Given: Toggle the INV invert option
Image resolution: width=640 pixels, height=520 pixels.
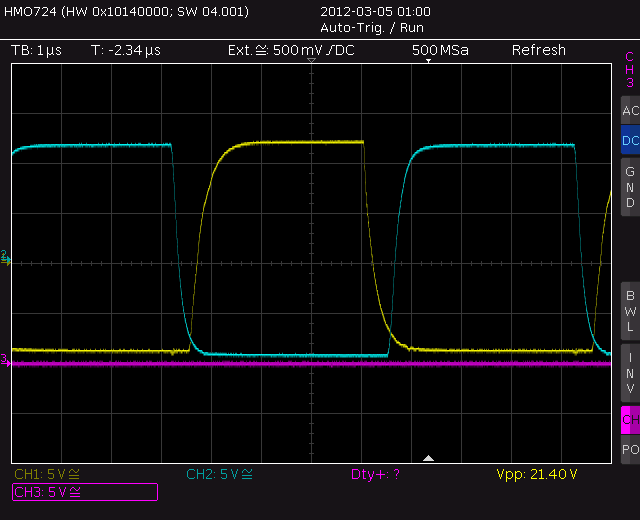Looking at the screenshot, I should point(630,373).
